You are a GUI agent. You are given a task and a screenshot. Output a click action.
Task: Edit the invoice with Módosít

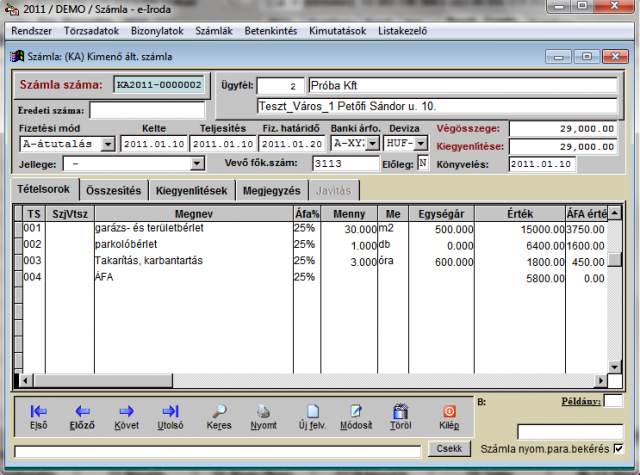(x=355, y=416)
